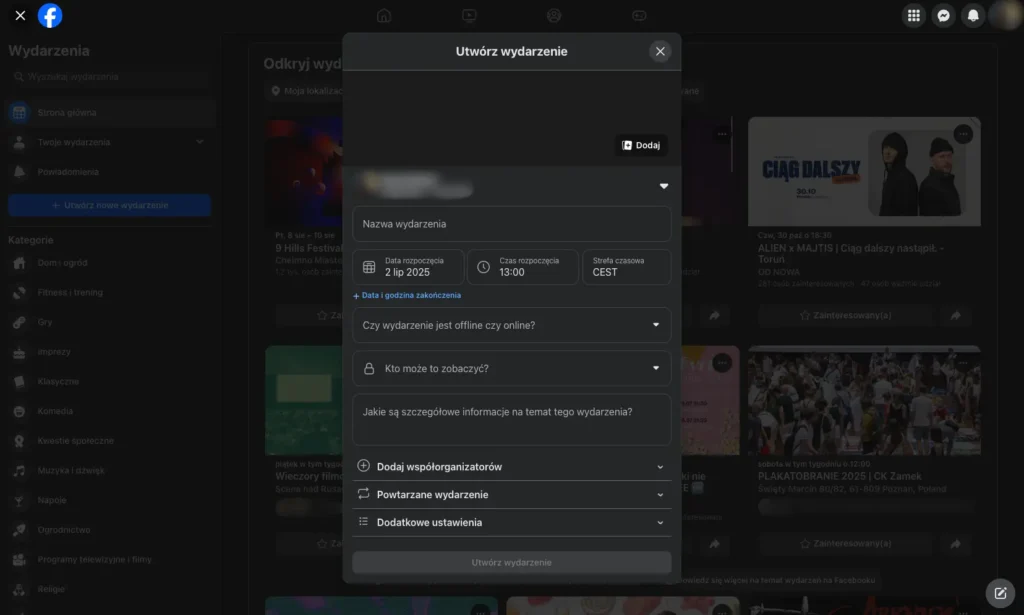Expand Dodatkowe ustawienia section
Screen dimensions: 1024x615
[511, 522]
